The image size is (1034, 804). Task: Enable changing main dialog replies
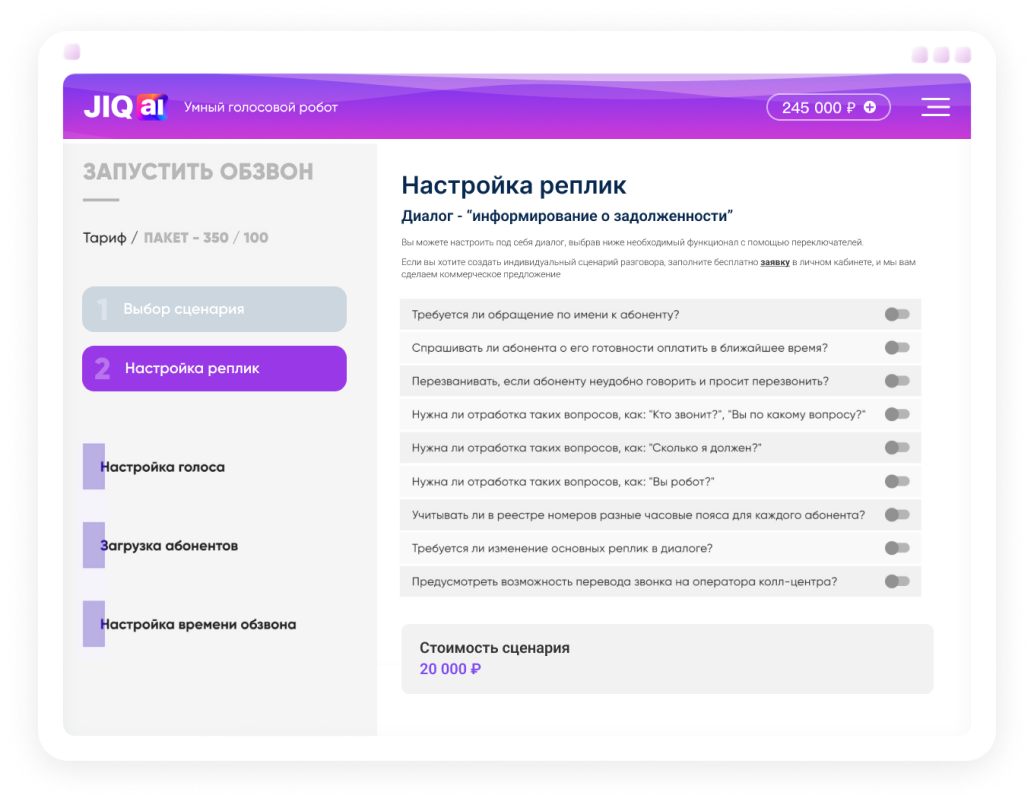[x=897, y=548]
